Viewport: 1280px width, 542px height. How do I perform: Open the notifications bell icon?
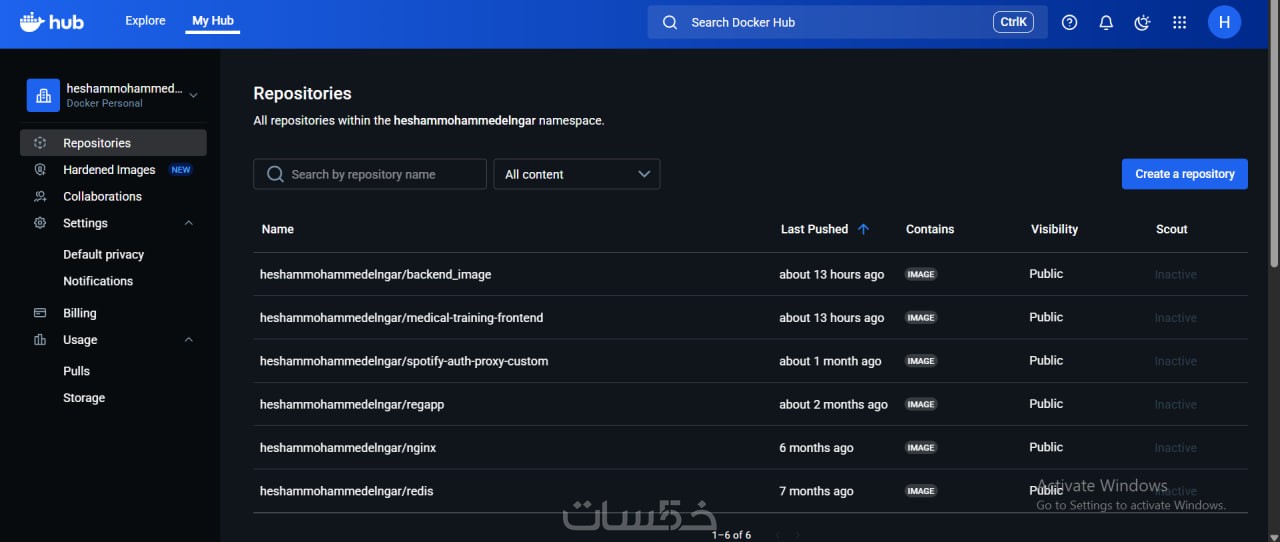(1106, 22)
